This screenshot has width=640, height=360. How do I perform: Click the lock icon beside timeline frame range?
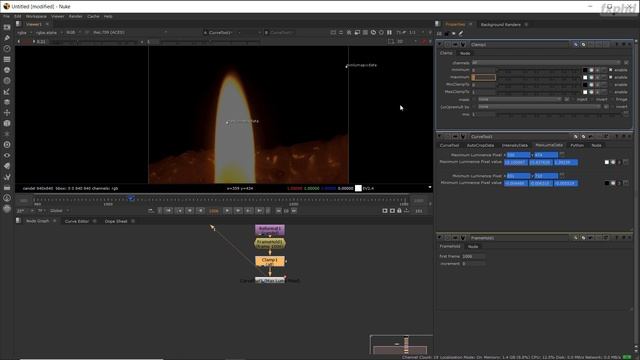(399, 211)
